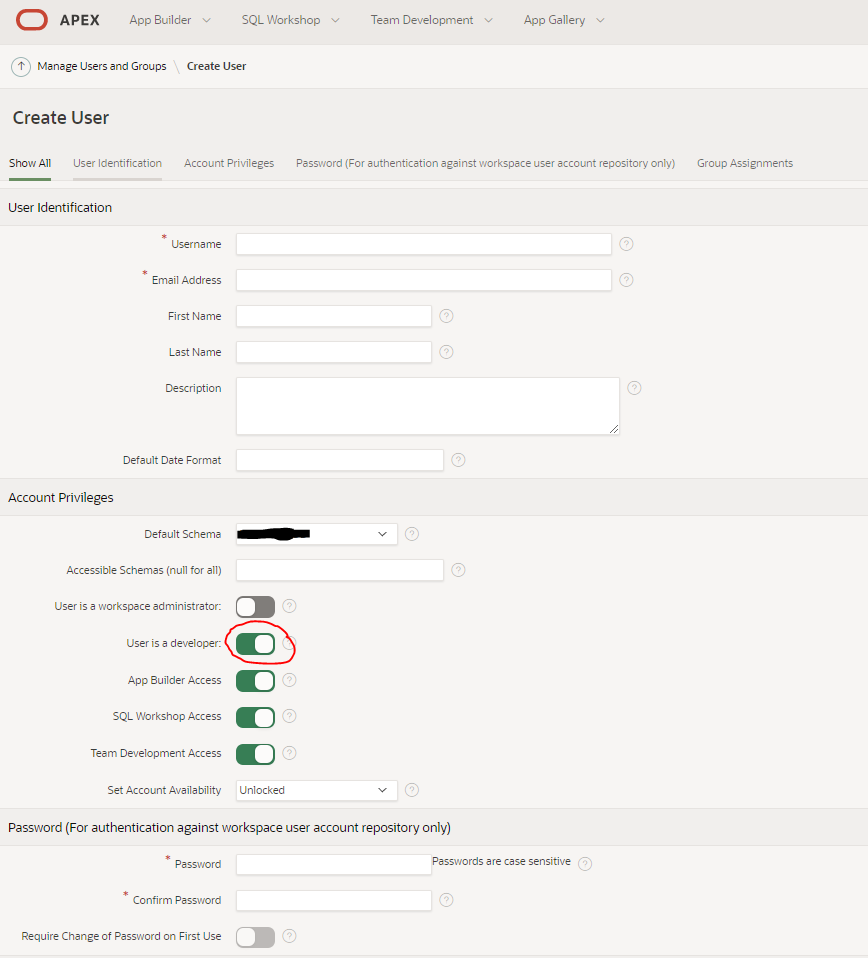Click 'Passwords are case sensitive' text

click(501, 861)
